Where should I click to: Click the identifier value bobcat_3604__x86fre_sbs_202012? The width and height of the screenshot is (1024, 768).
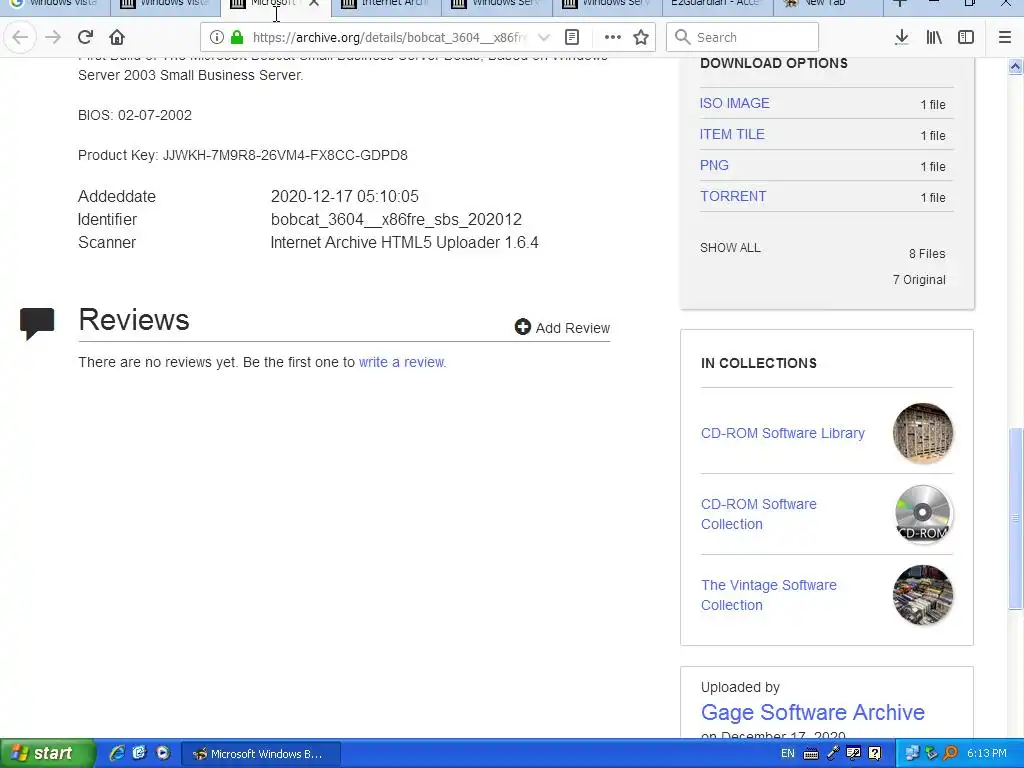point(396,219)
